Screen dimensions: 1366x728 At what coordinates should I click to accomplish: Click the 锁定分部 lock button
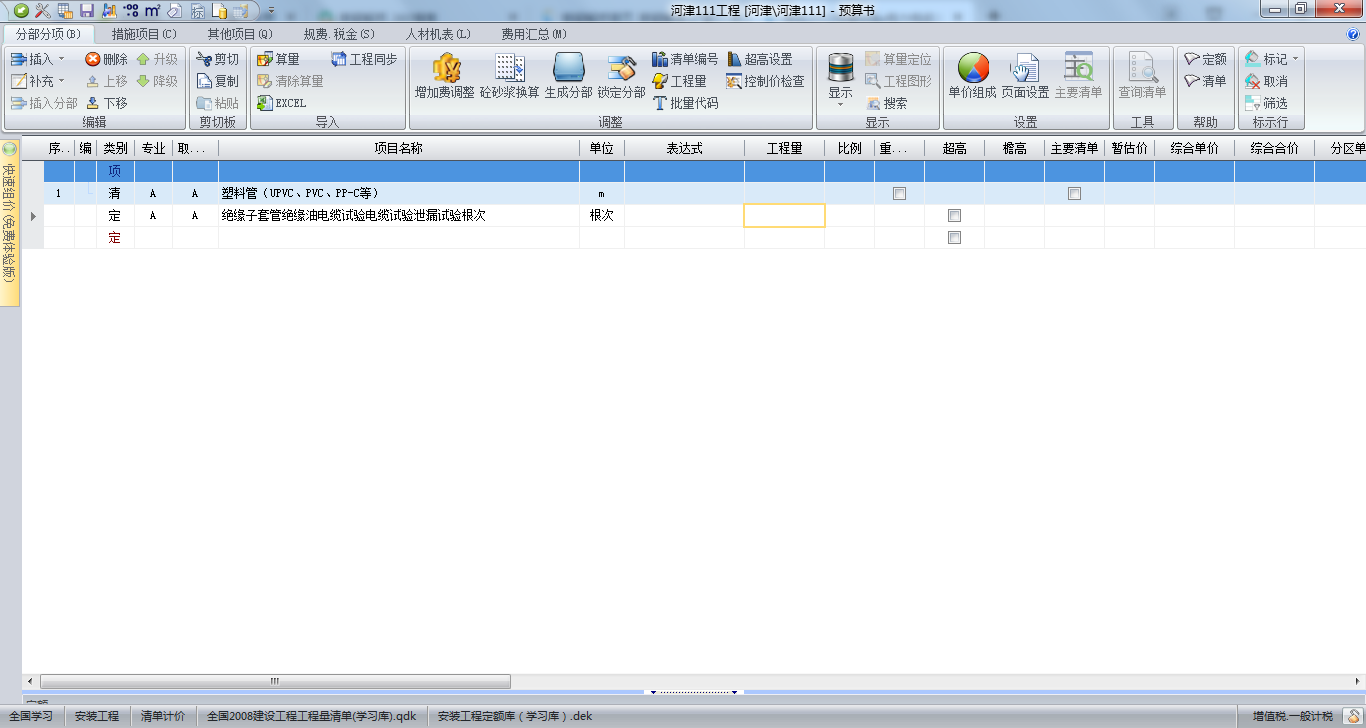[x=622, y=76]
